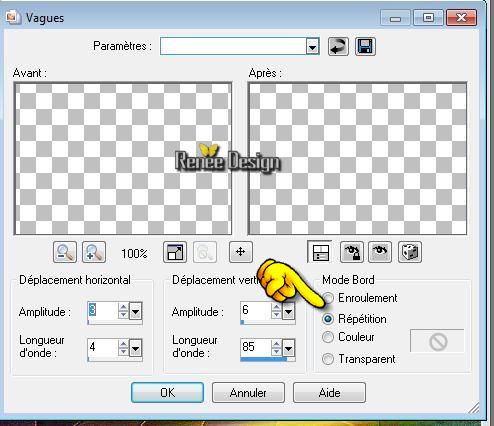This screenshot has width=494, height=426.
Task: Click the Annuler button
Action: coord(248,393)
